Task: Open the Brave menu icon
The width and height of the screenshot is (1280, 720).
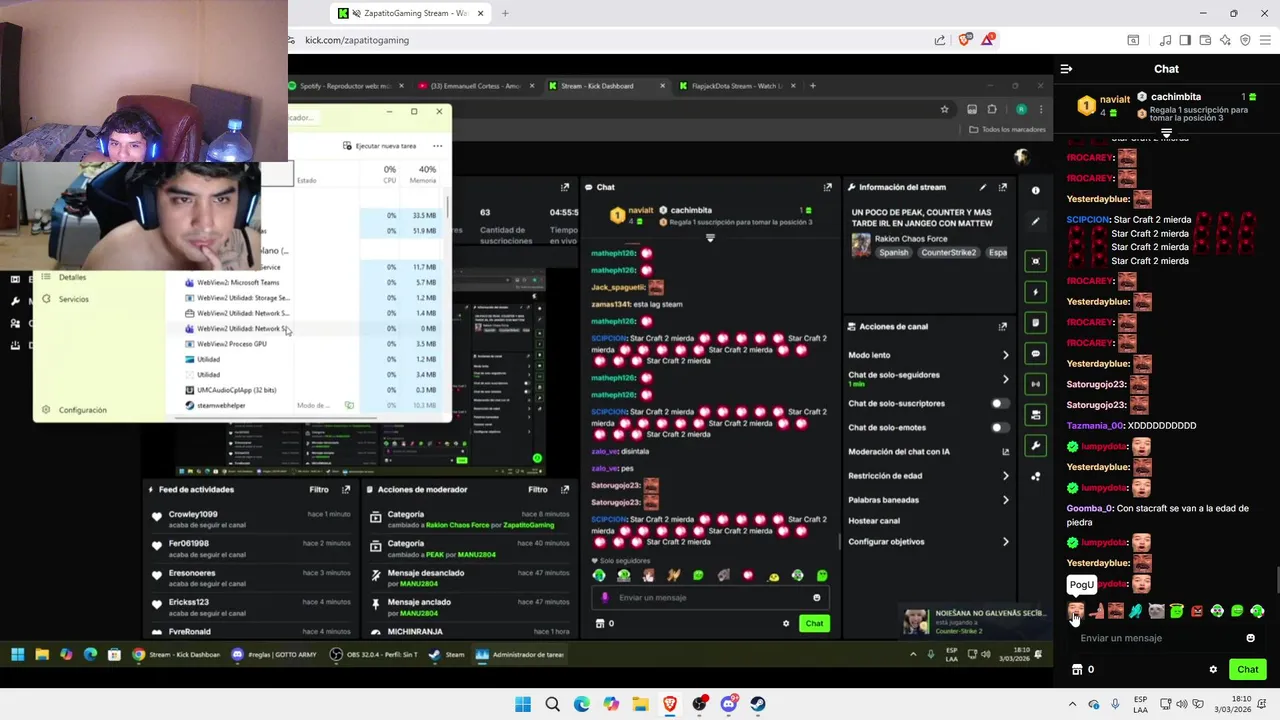Action: click(1265, 40)
